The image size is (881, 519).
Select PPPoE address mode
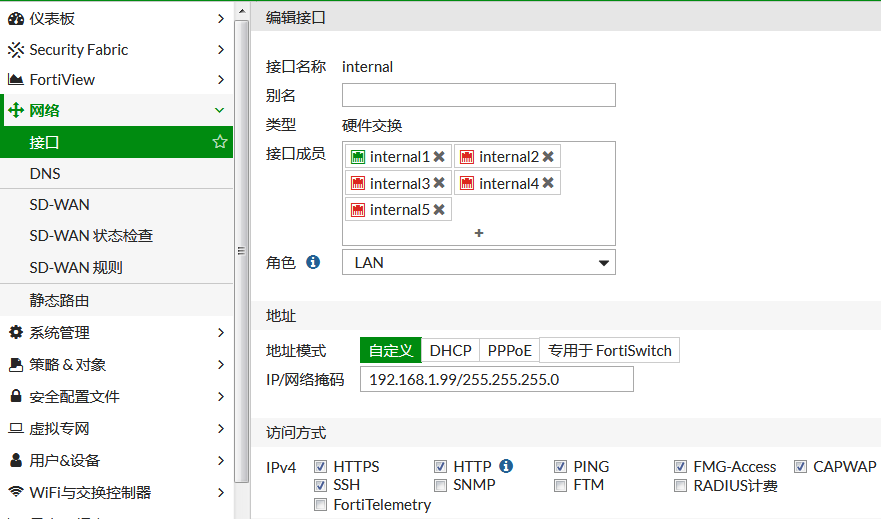pos(509,350)
